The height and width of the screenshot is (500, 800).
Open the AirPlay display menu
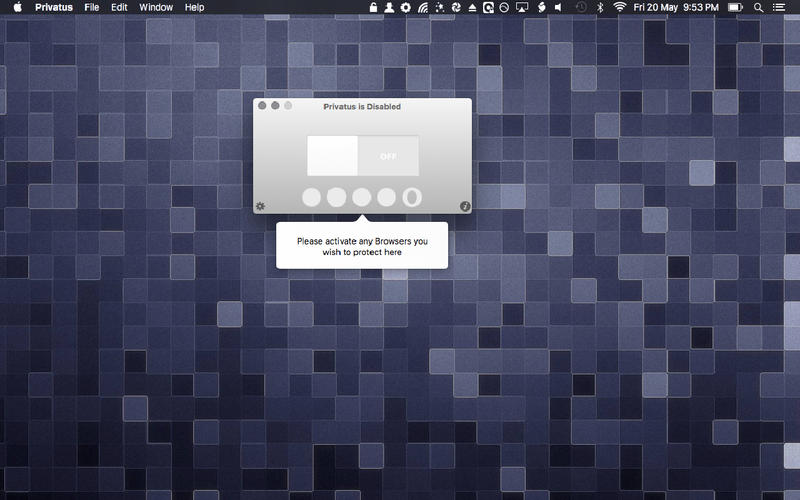pos(522,7)
